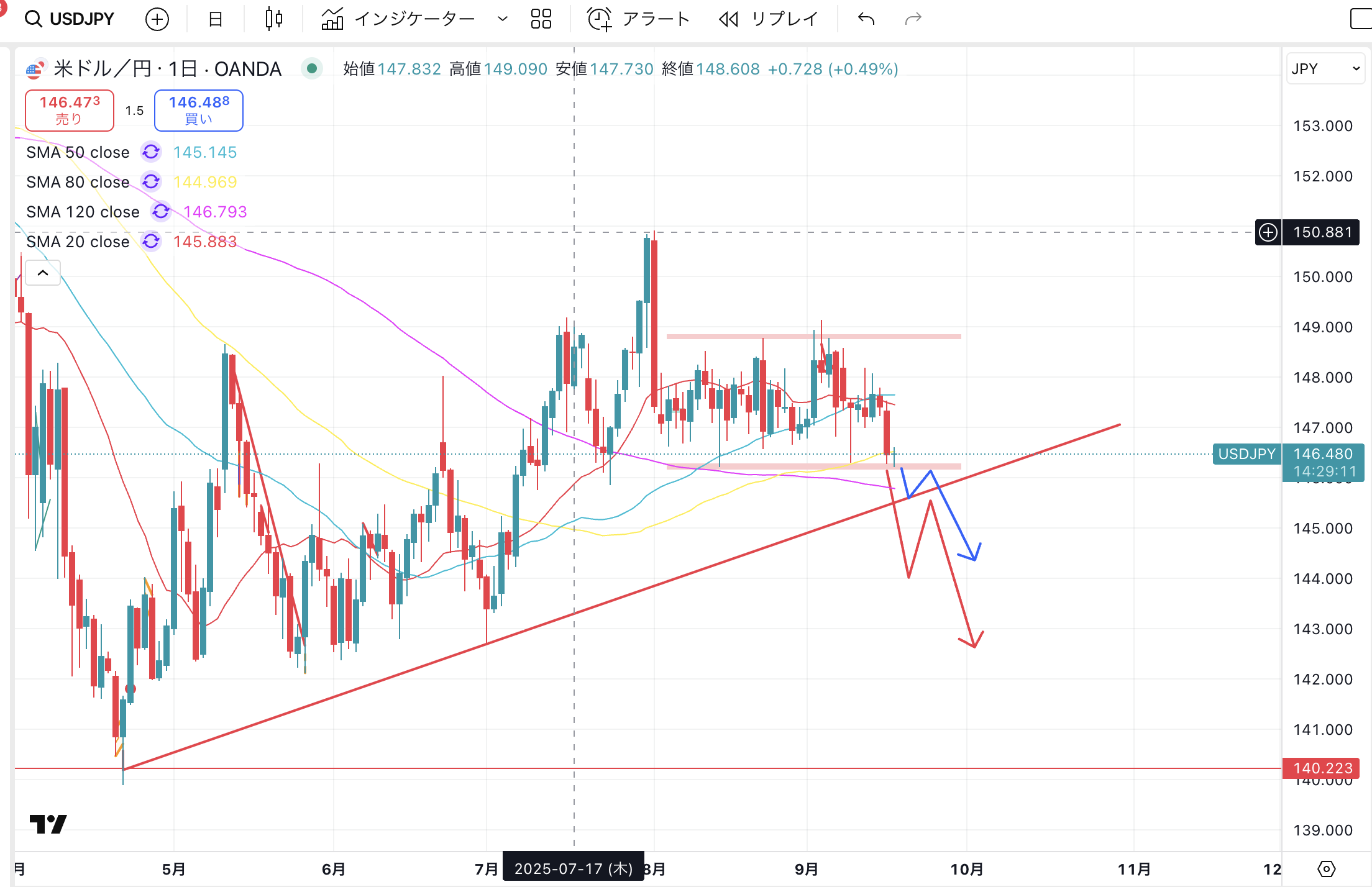1372x887 pixels.
Task: Redo the last chart action
Action: (x=913, y=19)
